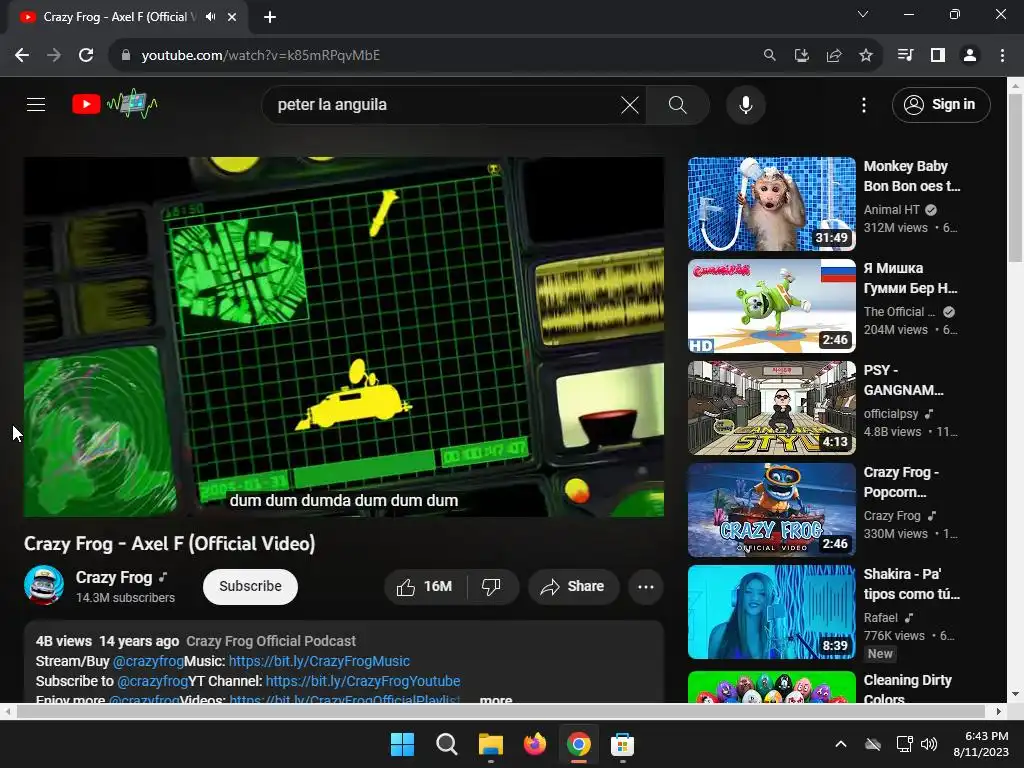Click the horizontal scrollbar at the bottom
Image resolution: width=1024 pixels, height=768 pixels.
coord(500,711)
